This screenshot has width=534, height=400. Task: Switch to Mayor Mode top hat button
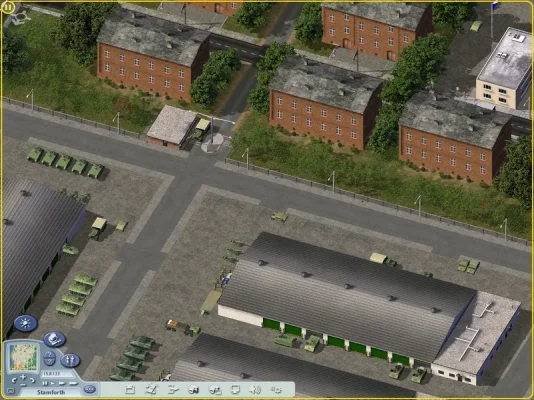click(54, 339)
